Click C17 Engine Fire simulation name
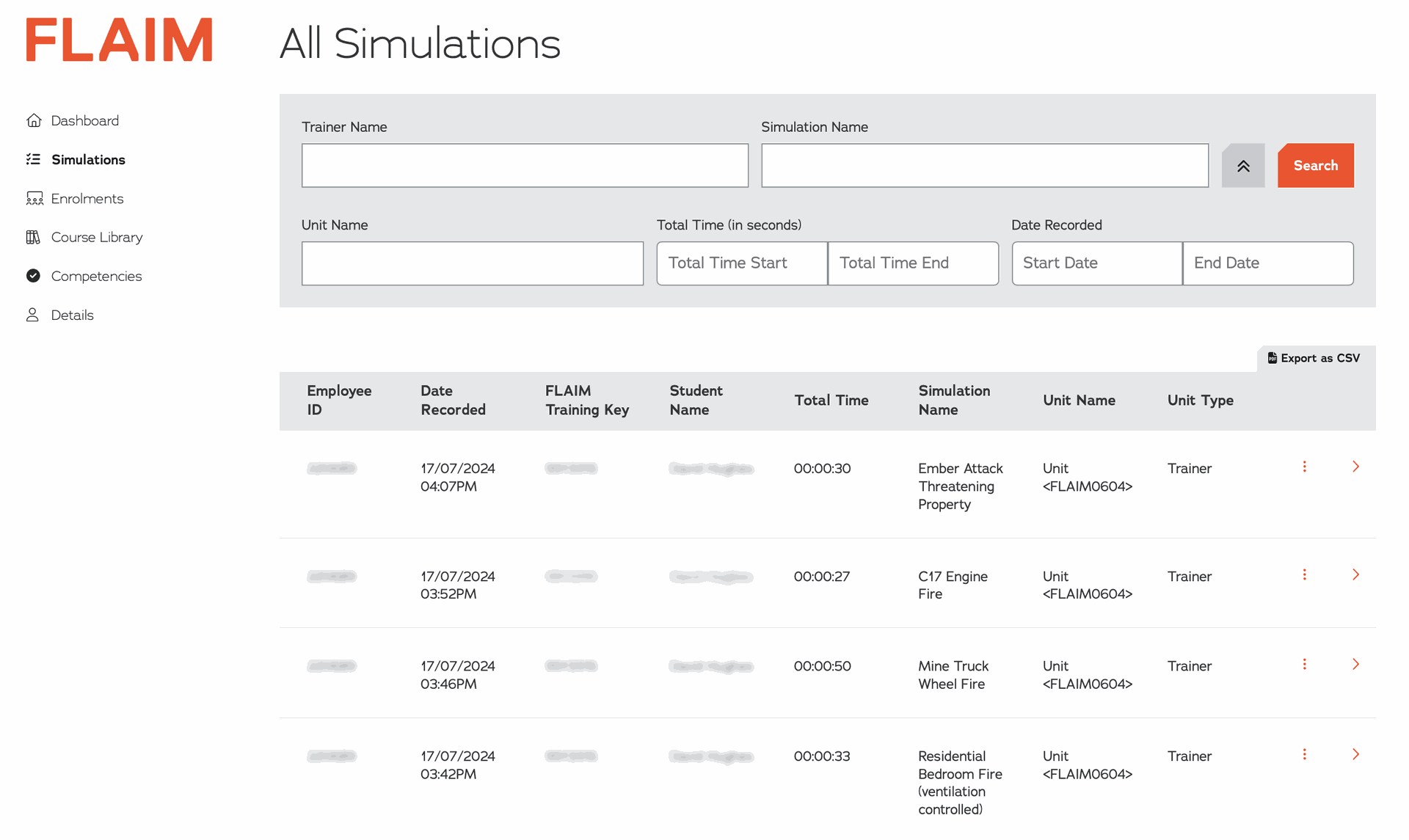This screenshot has width=1409, height=840. pyautogui.click(x=953, y=585)
